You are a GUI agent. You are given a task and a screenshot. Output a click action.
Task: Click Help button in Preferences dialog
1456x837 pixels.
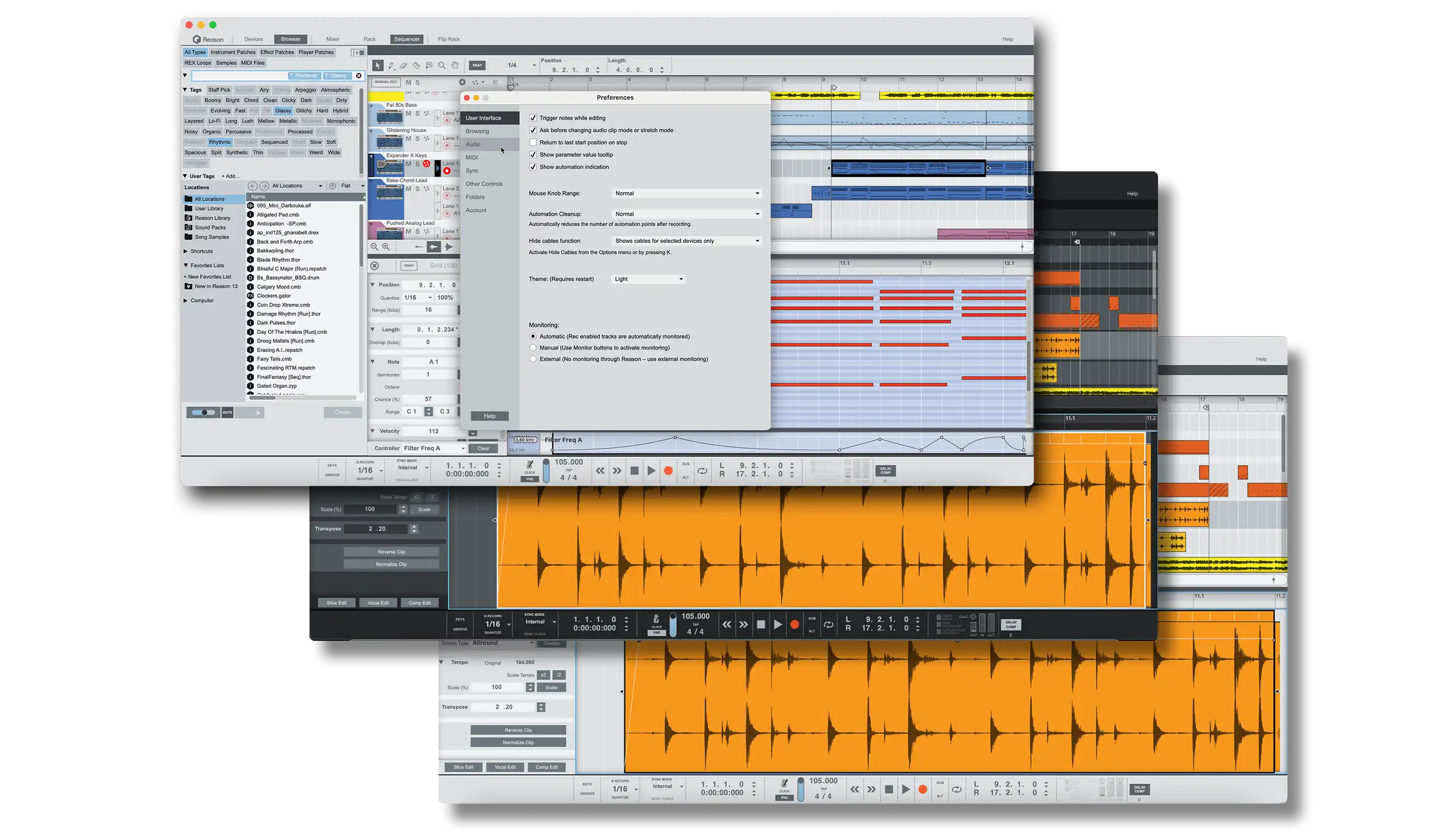(489, 416)
